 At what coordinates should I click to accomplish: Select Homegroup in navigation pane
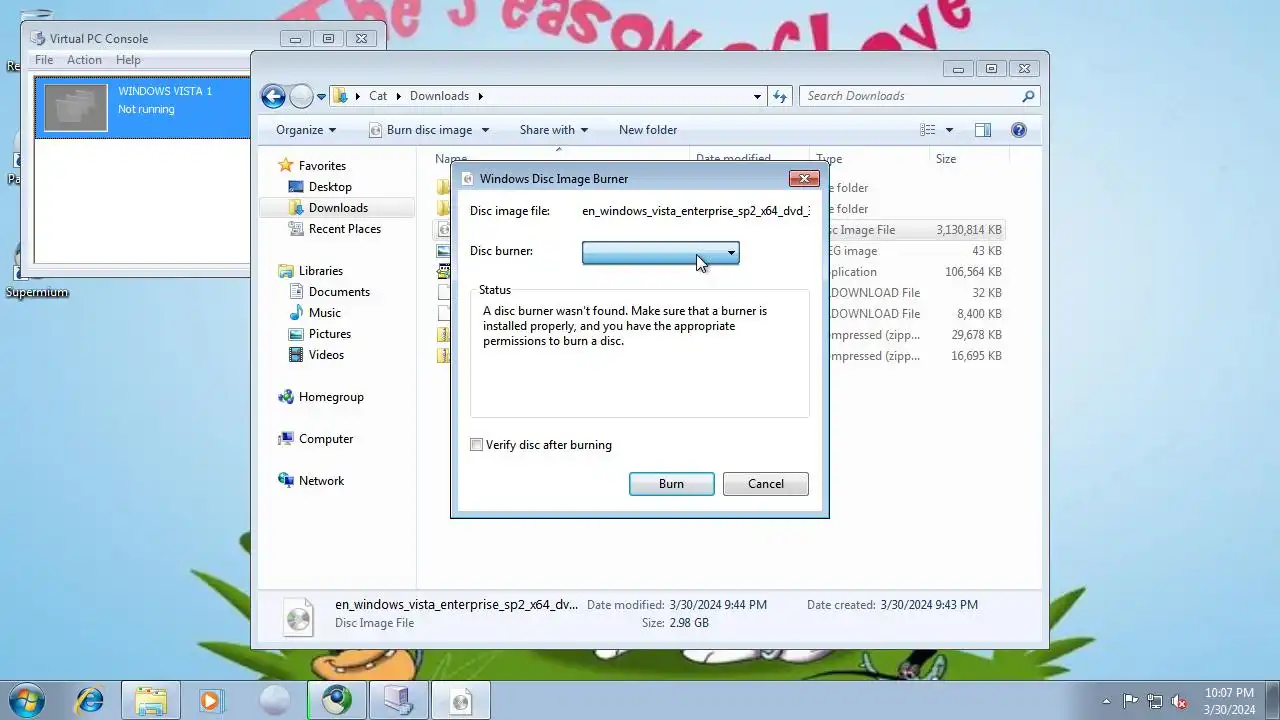pyautogui.click(x=331, y=397)
